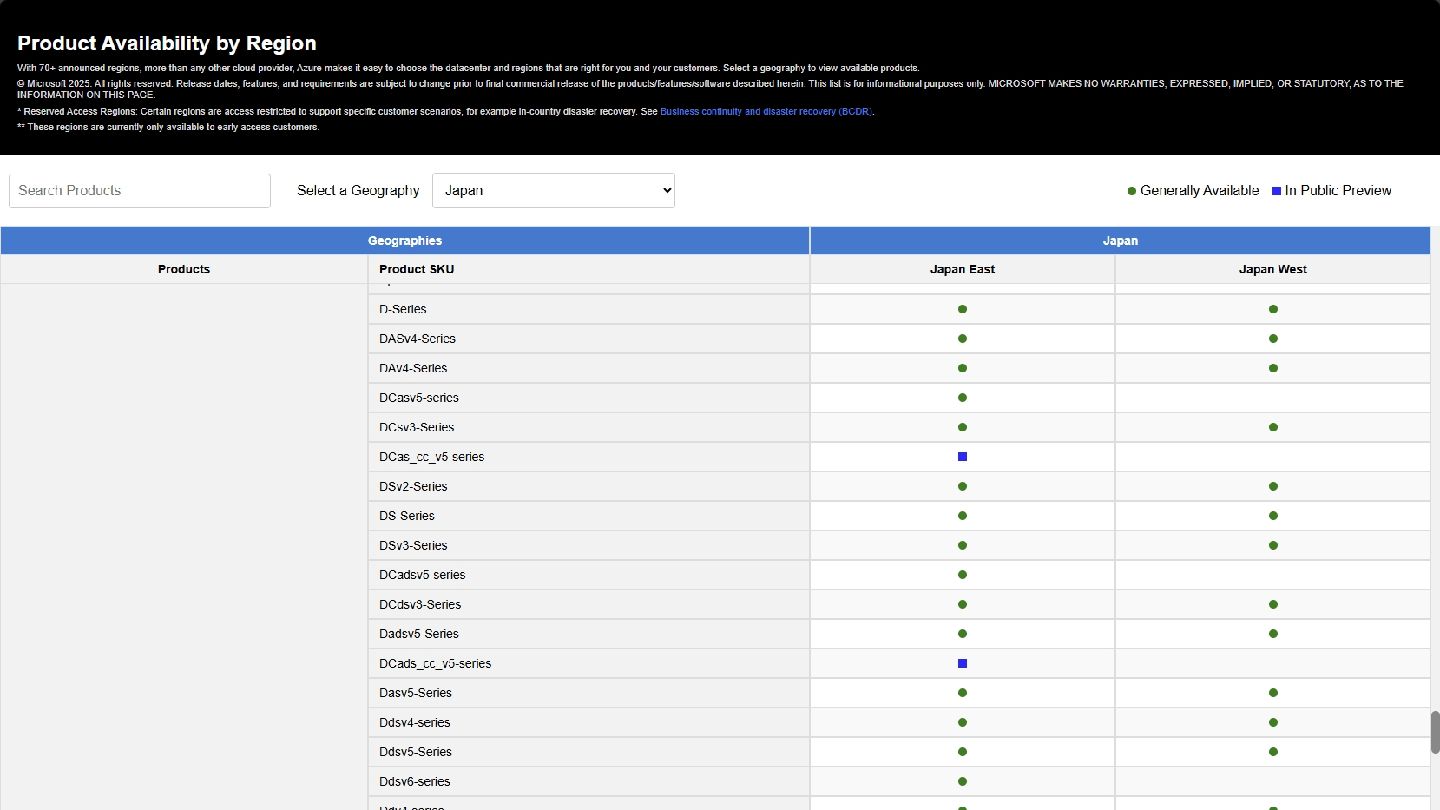The width and height of the screenshot is (1440, 810).
Task: Click the DASv4-Series Japan East green dot
Action: coord(962,339)
